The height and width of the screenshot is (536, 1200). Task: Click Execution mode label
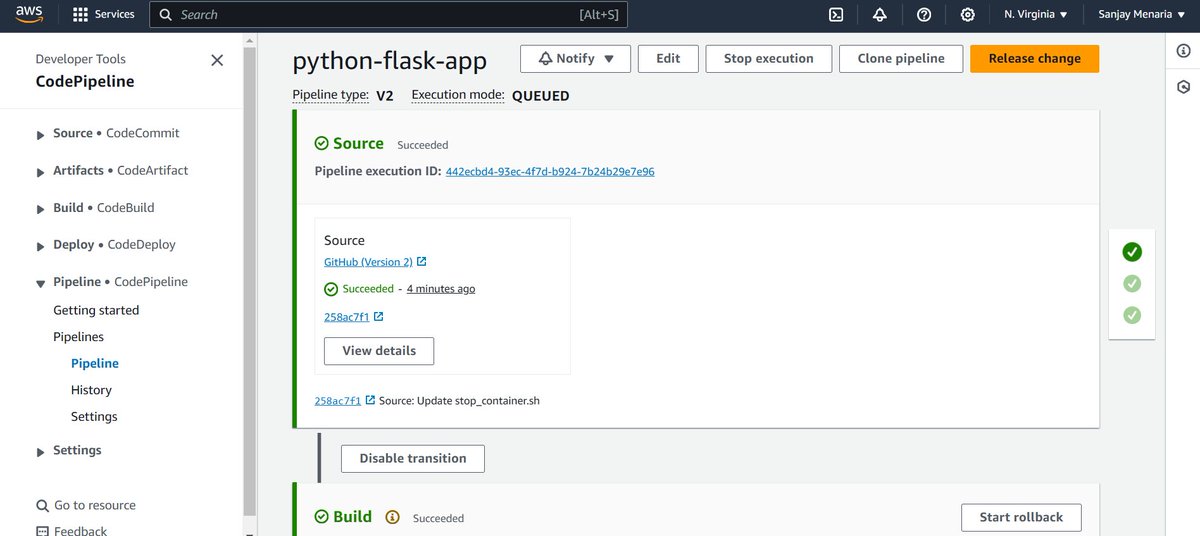click(x=458, y=96)
